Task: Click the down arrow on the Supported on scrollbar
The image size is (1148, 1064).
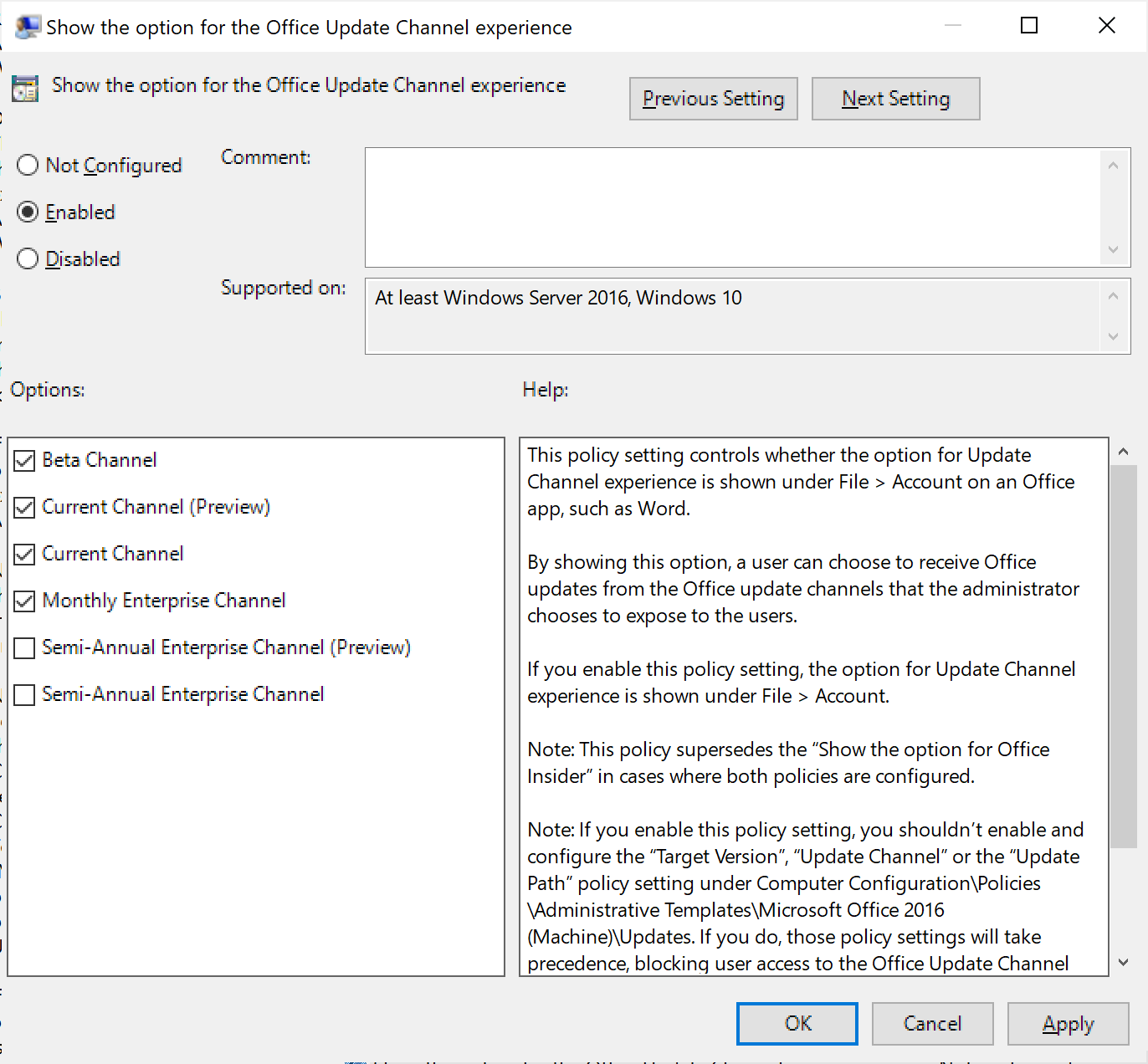Action: [1113, 337]
